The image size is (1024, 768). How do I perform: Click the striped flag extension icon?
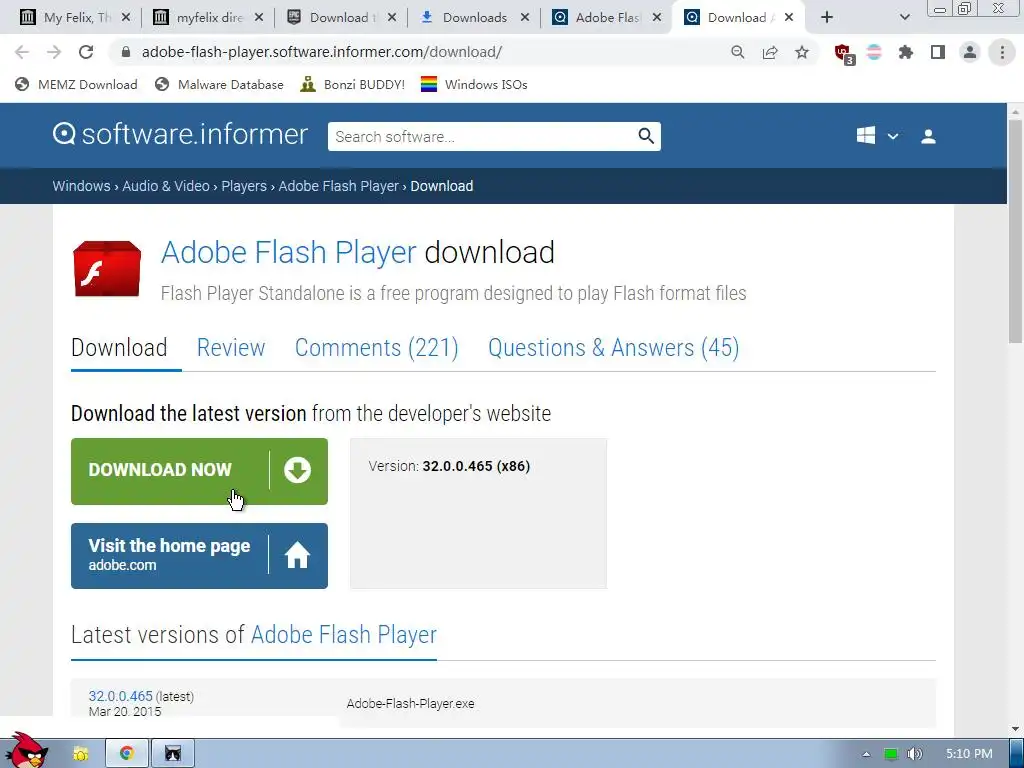click(874, 52)
